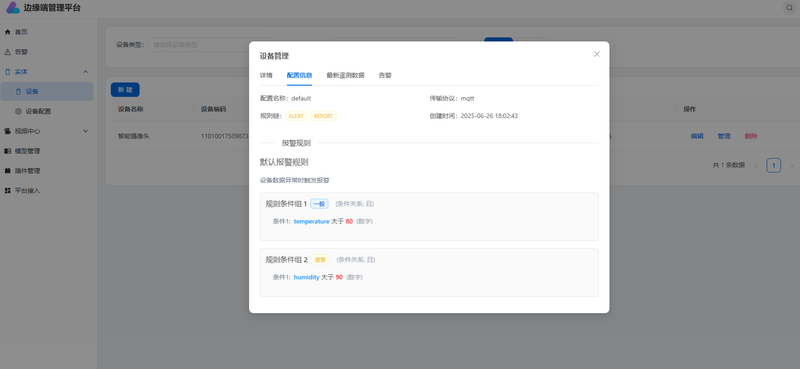The image size is (800, 369).
Task: Click the 设备编码 column header
Action: [213, 109]
